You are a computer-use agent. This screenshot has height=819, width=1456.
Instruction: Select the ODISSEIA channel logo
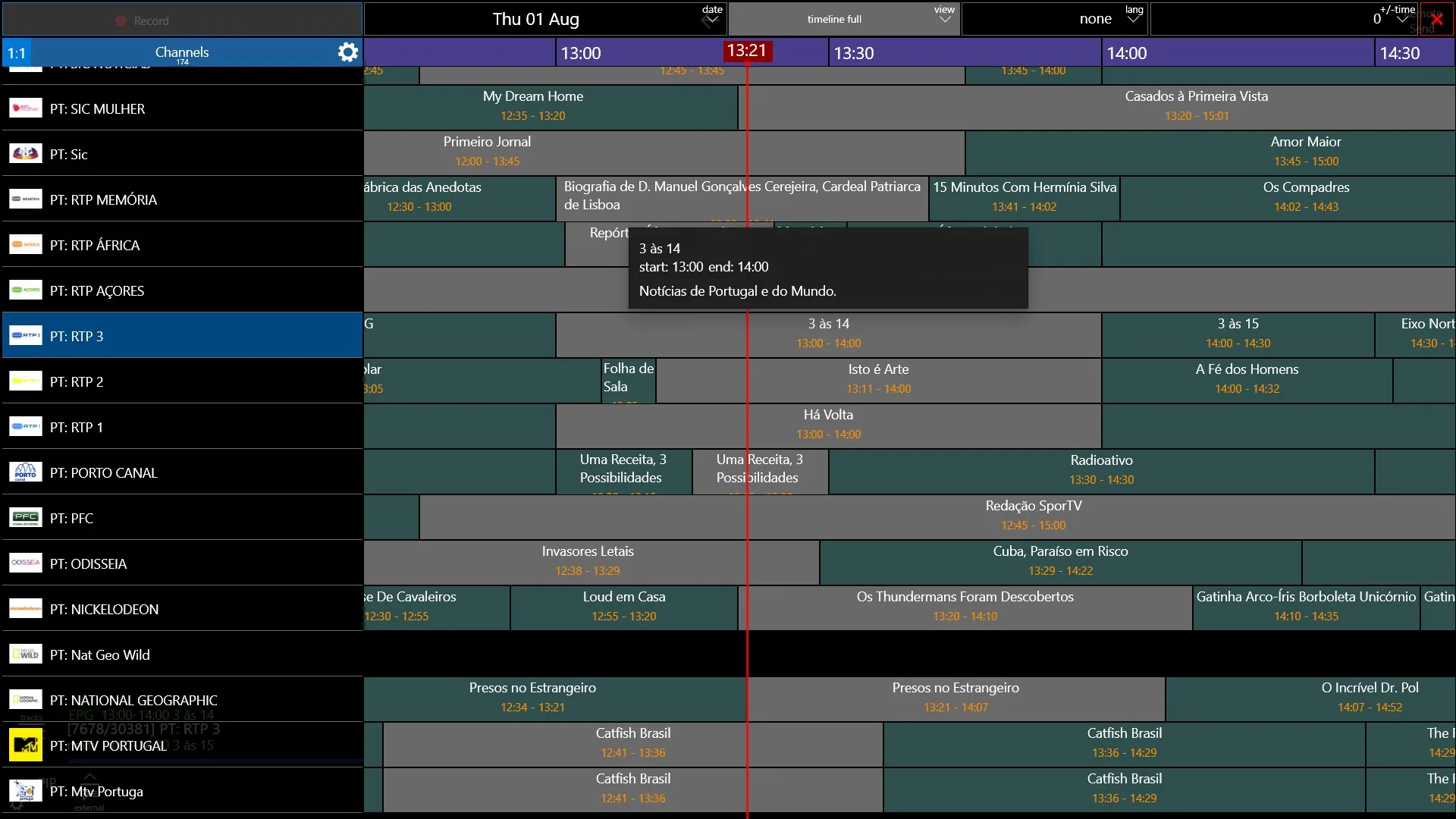26,563
